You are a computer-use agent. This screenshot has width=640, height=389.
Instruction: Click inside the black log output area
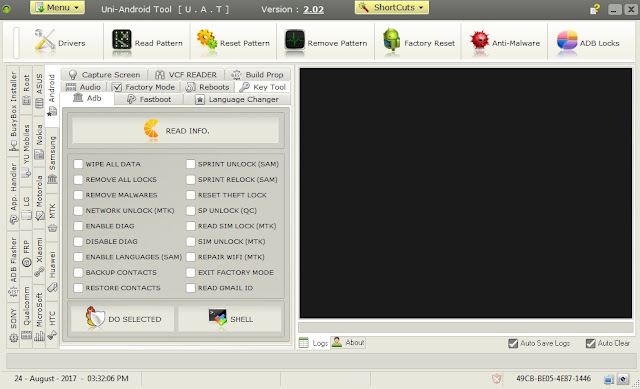(466, 193)
